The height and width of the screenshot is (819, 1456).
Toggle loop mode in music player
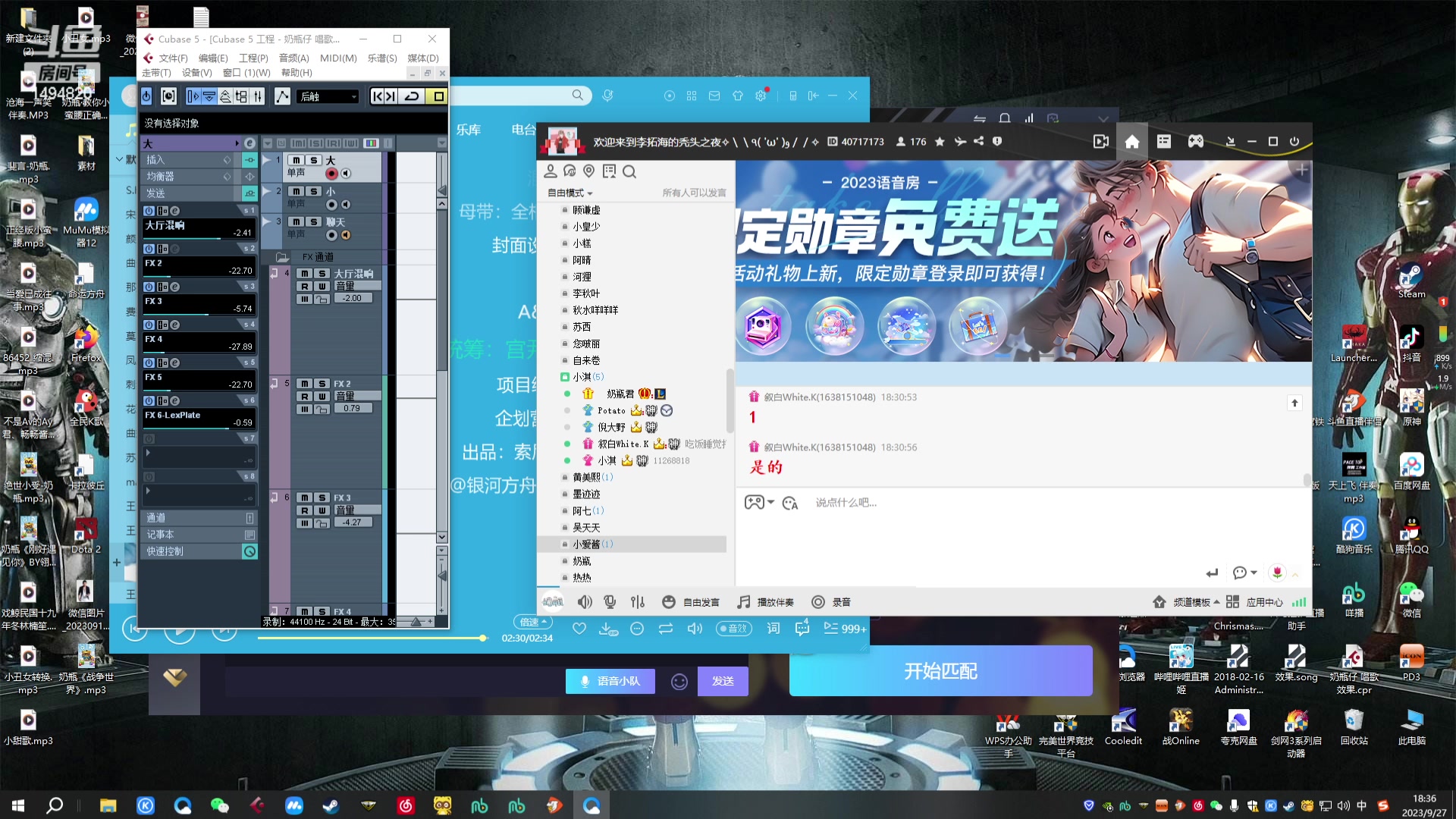click(x=666, y=628)
